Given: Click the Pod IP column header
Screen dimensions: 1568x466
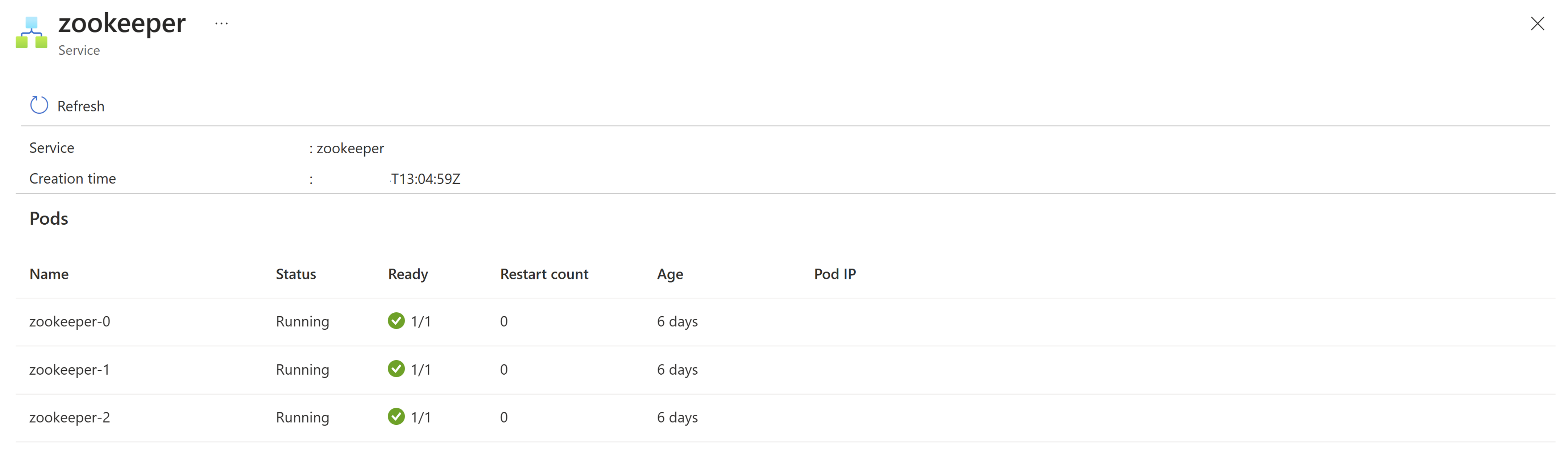Looking at the screenshot, I should tap(834, 274).
